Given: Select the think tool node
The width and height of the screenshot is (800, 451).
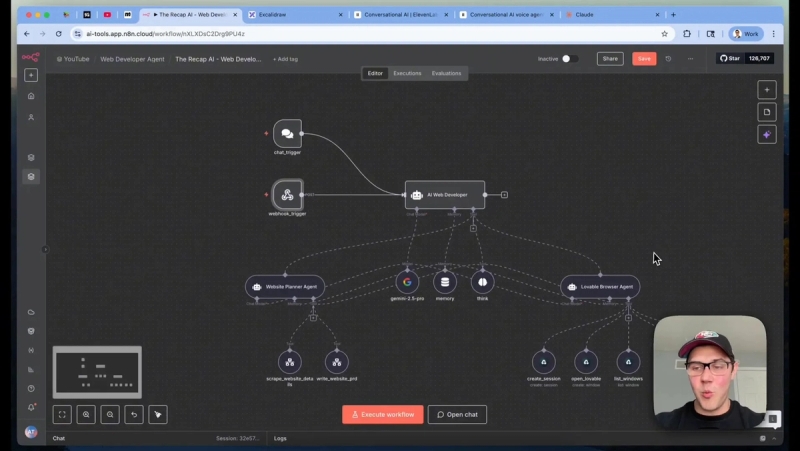Looking at the screenshot, I should (482, 282).
